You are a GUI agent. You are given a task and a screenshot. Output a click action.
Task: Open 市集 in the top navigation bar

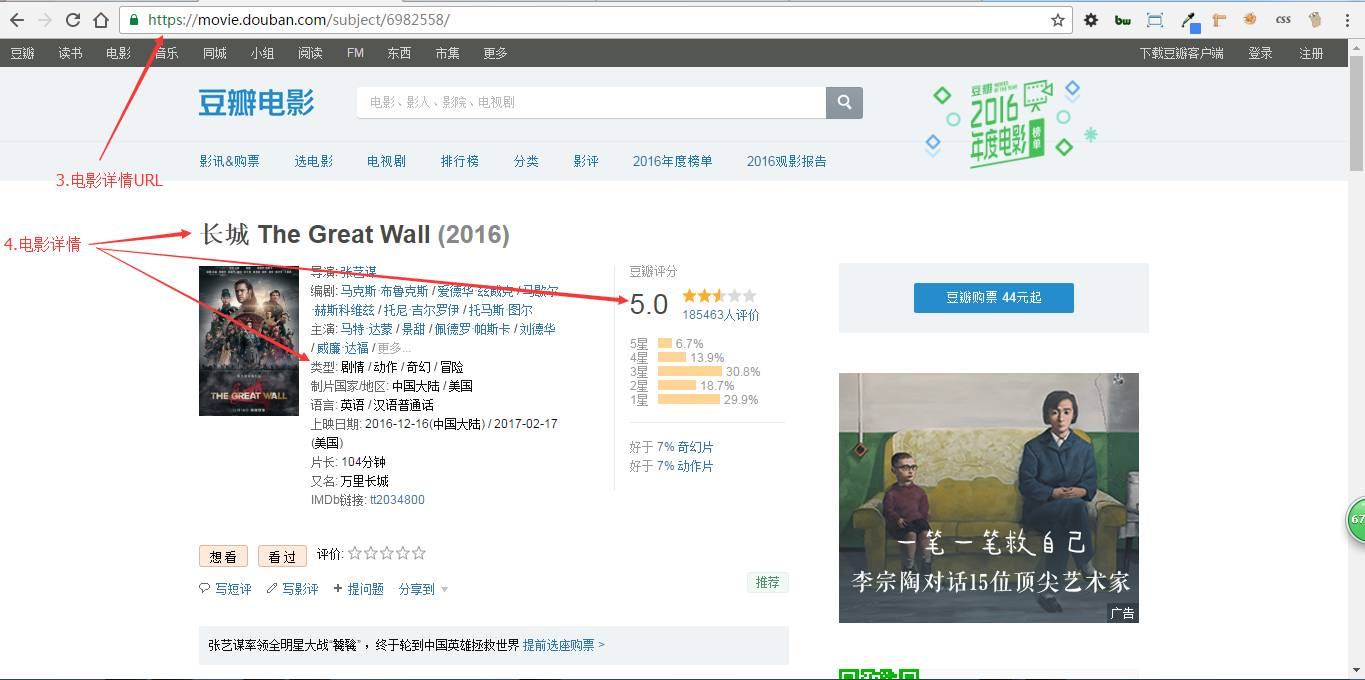(x=447, y=53)
